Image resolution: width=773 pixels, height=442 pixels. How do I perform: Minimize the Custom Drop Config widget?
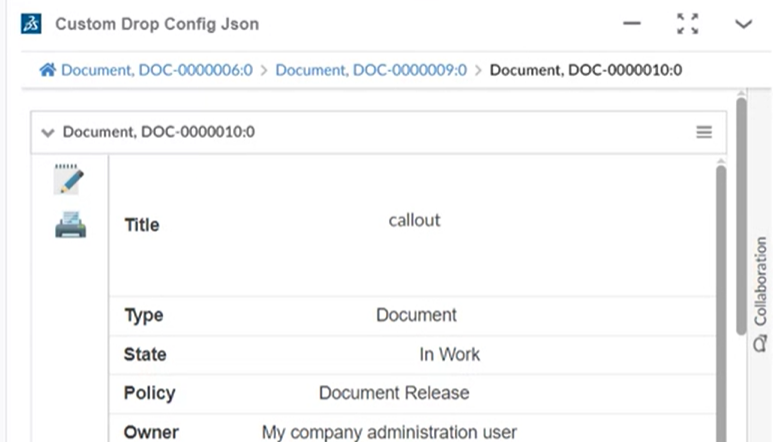click(x=632, y=24)
